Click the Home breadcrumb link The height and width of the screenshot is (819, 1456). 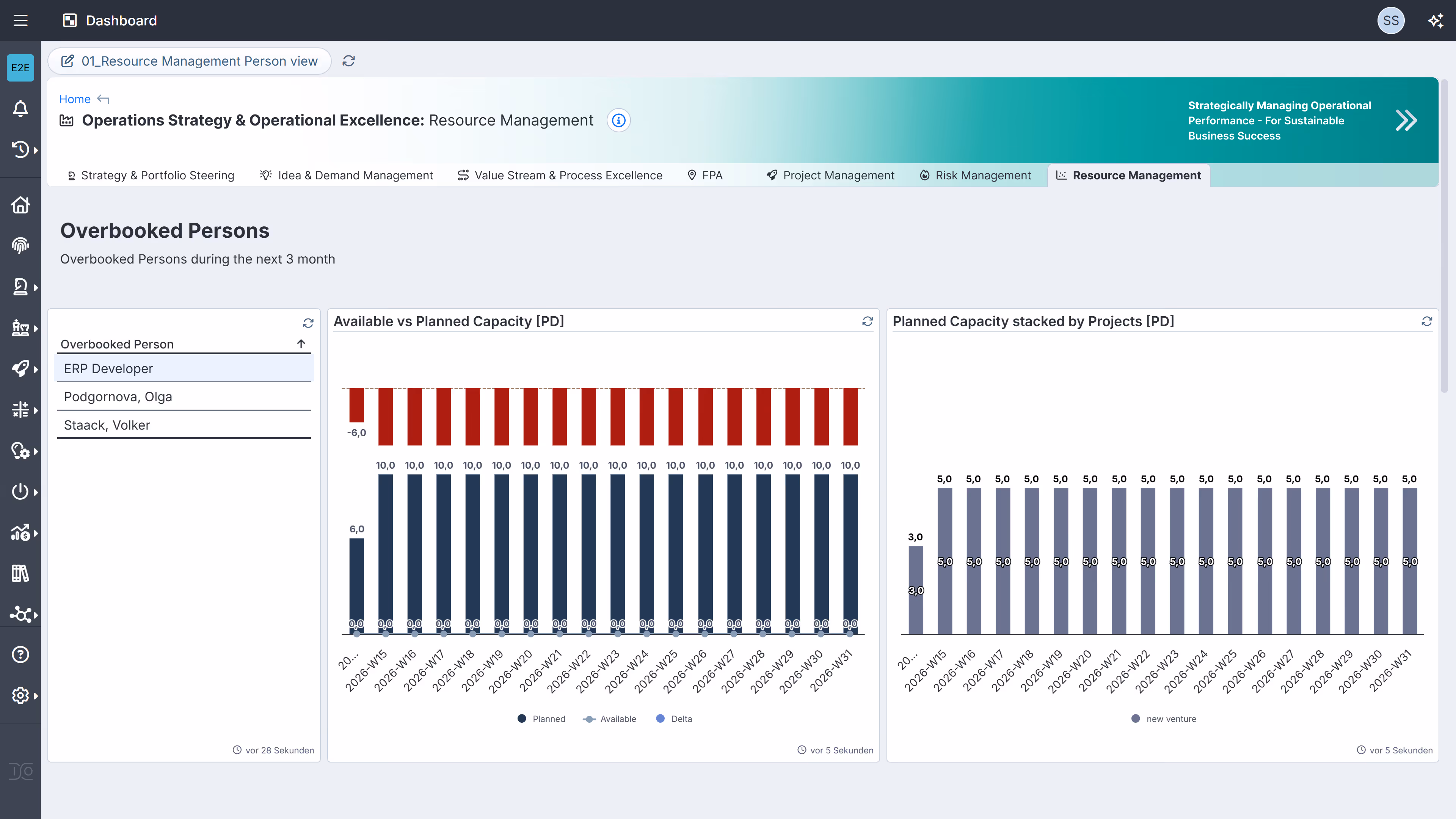[75, 99]
